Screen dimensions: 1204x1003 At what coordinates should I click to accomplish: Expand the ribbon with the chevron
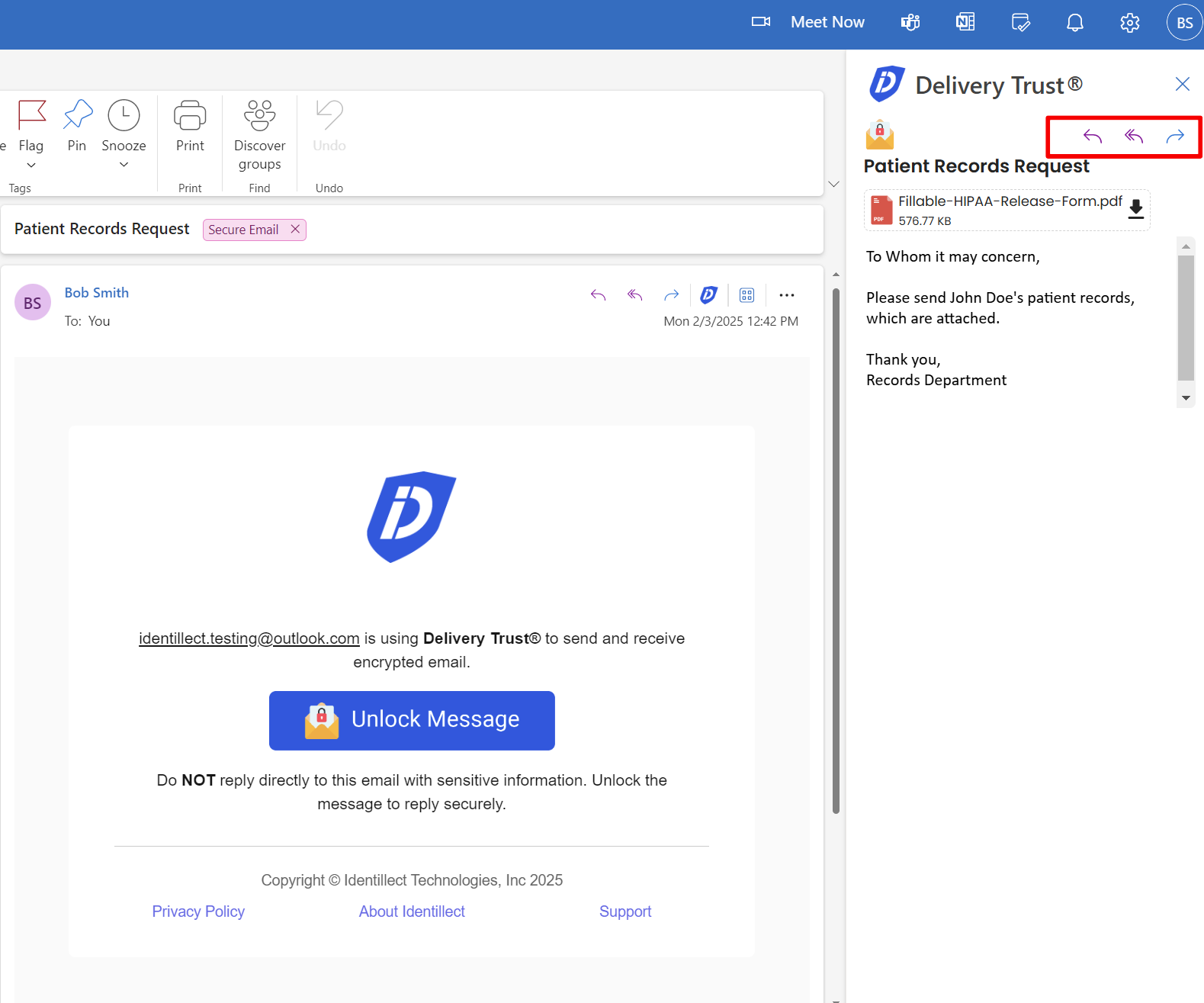click(833, 184)
